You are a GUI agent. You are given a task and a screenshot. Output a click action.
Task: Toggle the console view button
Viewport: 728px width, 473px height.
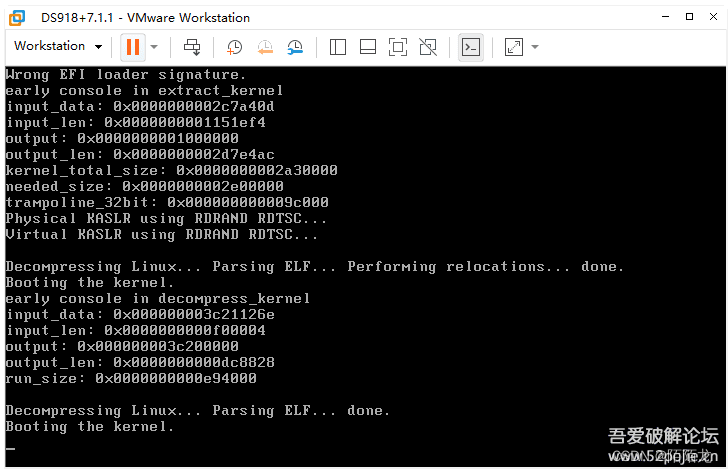(x=471, y=47)
